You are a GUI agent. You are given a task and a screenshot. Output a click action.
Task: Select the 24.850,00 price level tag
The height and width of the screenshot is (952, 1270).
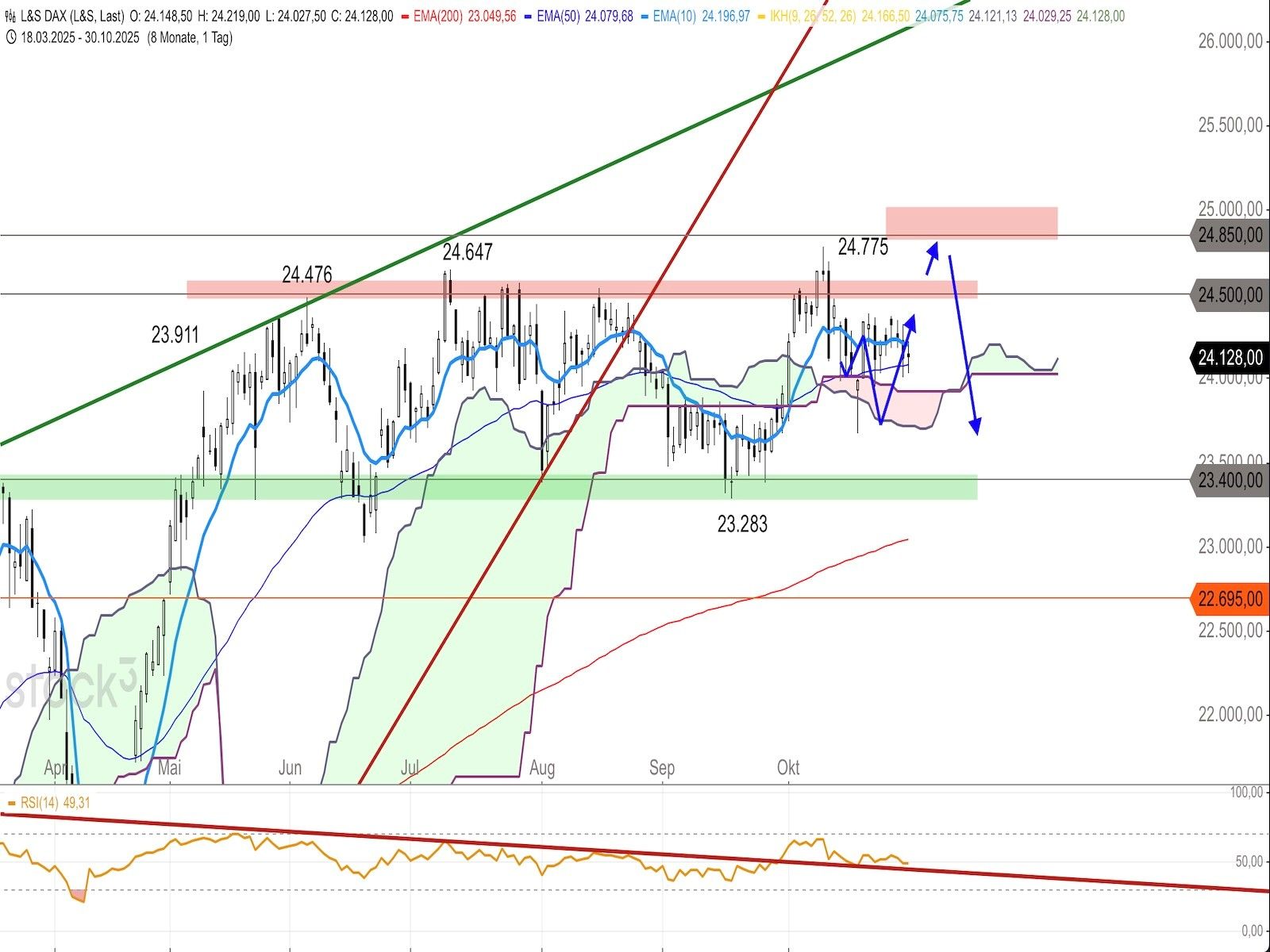pyautogui.click(x=1229, y=236)
